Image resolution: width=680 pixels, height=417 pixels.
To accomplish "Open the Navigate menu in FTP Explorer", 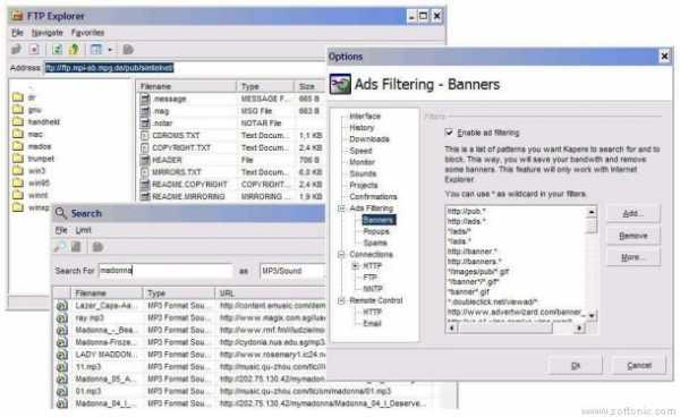I will pos(47,33).
